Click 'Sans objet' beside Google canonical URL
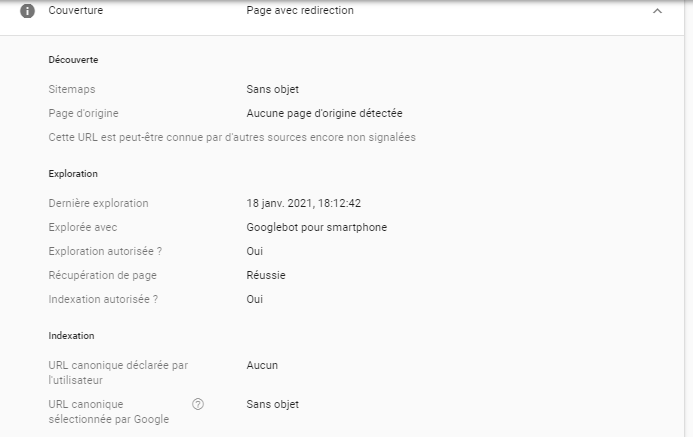The width and height of the screenshot is (693, 437). pyautogui.click(x=272, y=404)
